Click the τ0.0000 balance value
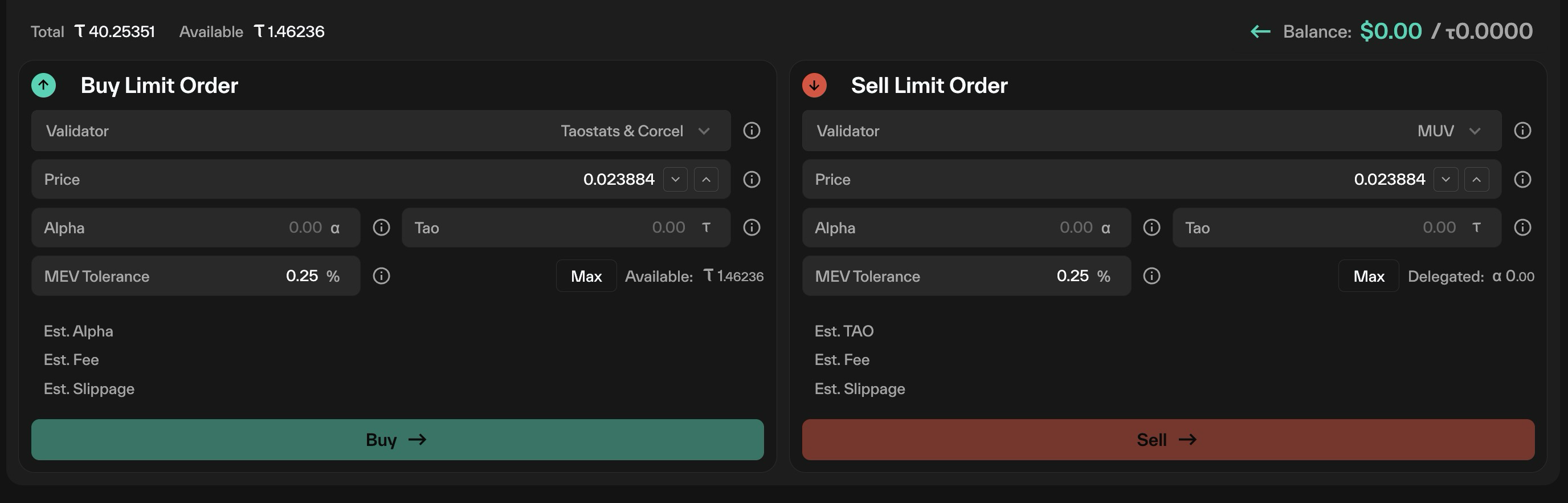This screenshot has width=1568, height=503. click(x=1489, y=31)
